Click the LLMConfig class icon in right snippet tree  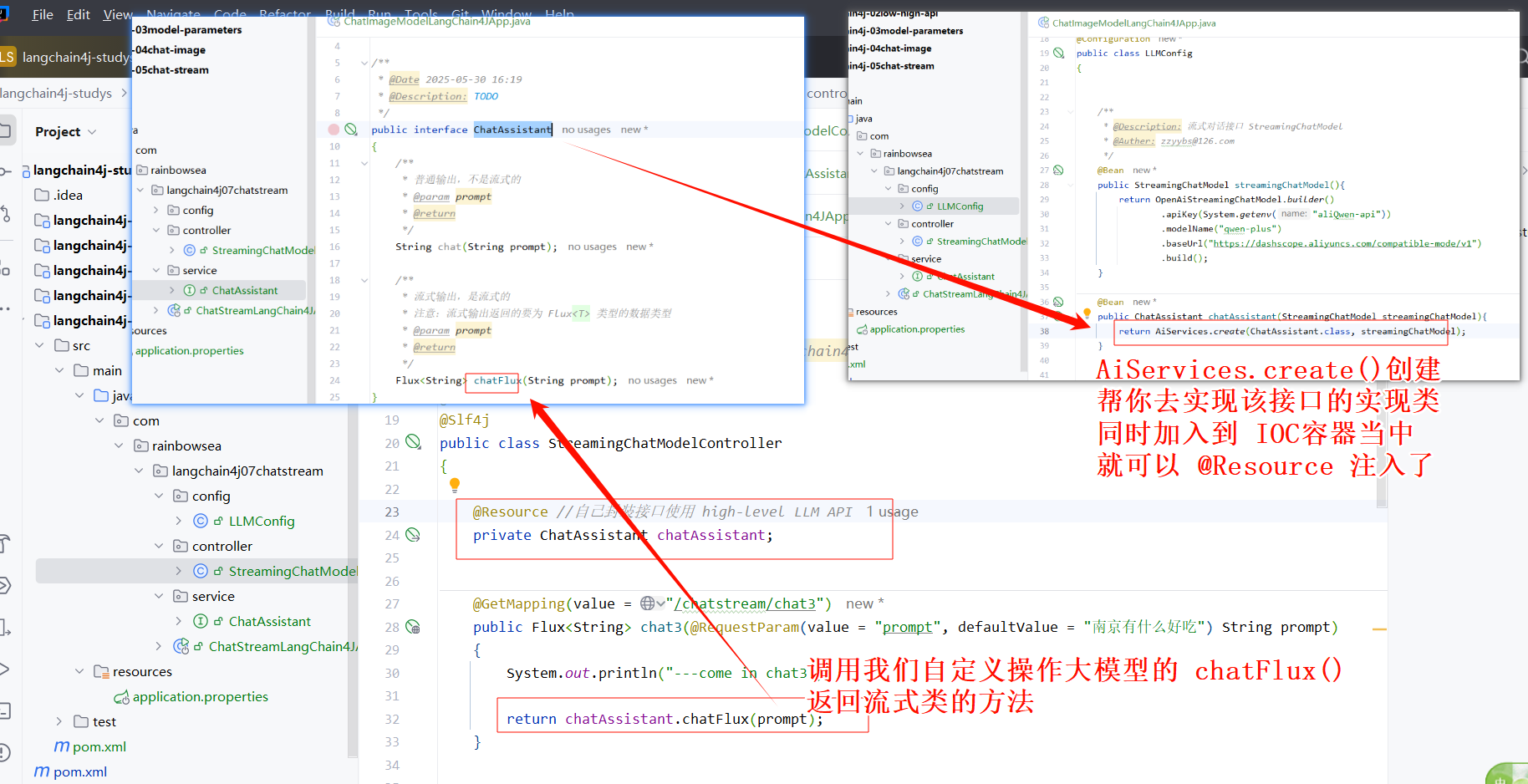coord(917,206)
